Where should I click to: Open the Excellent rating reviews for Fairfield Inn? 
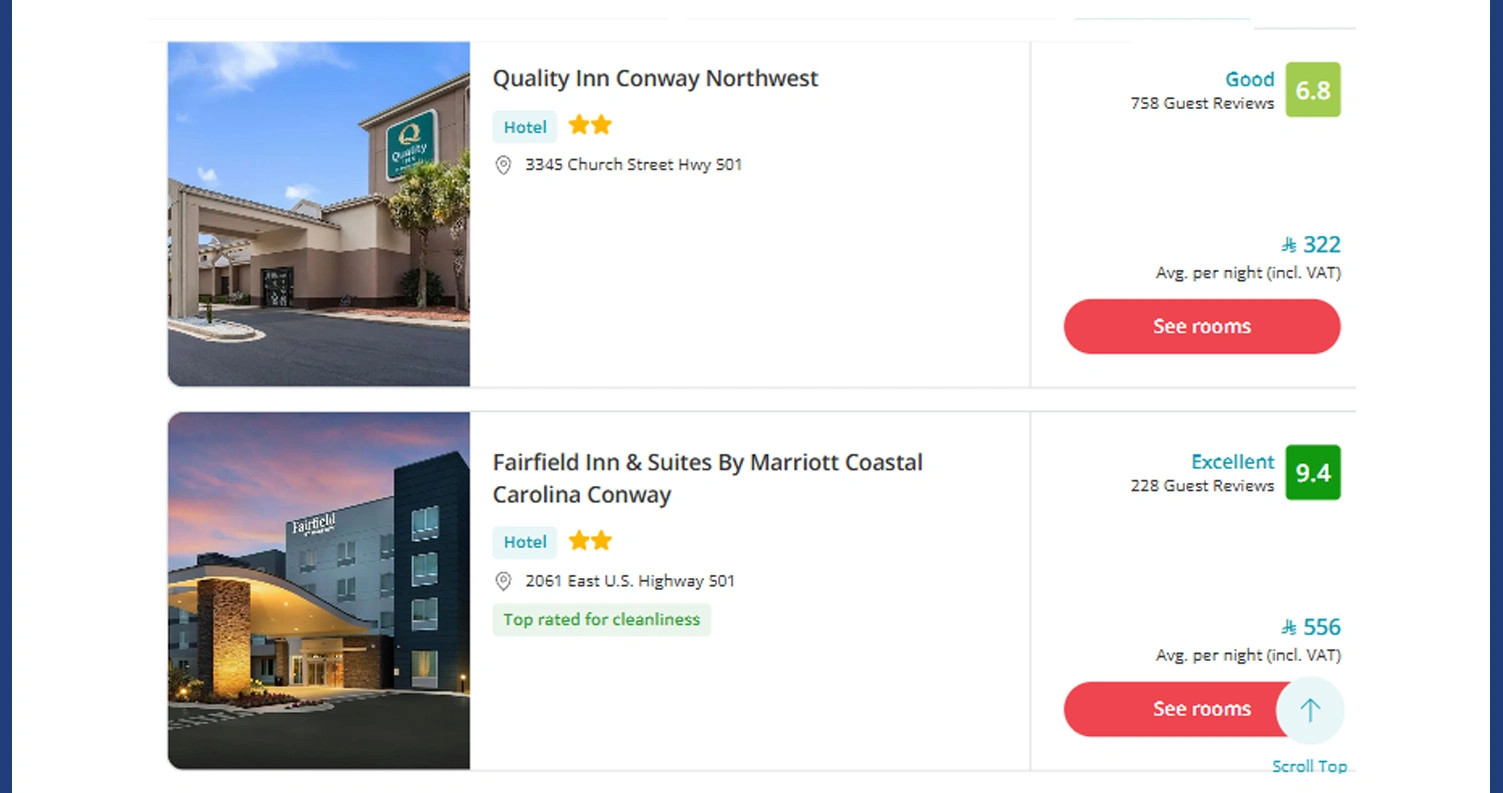[1232, 462]
